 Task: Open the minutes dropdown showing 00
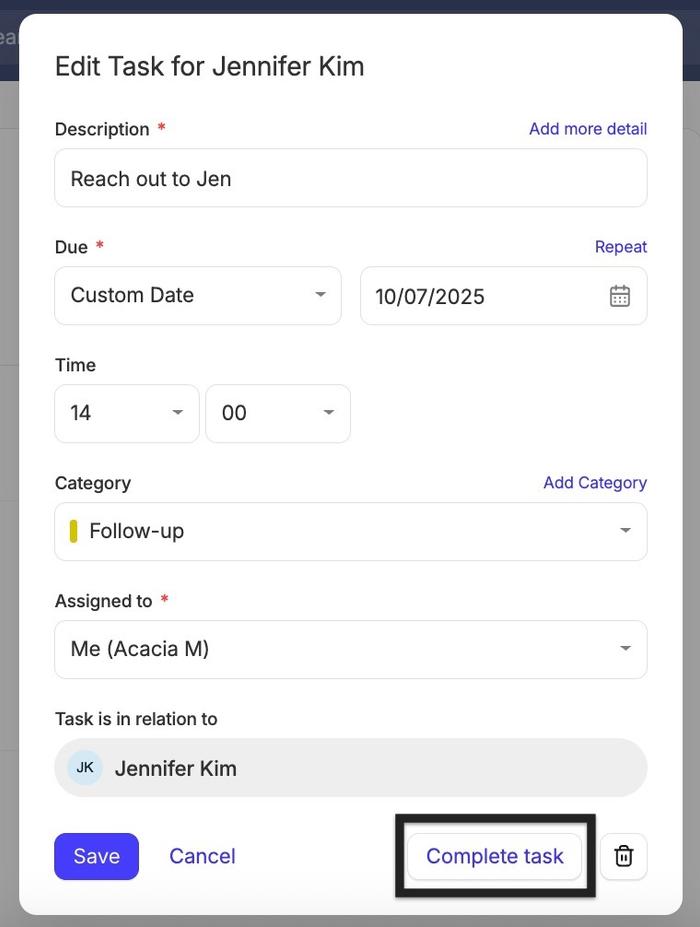278,413
